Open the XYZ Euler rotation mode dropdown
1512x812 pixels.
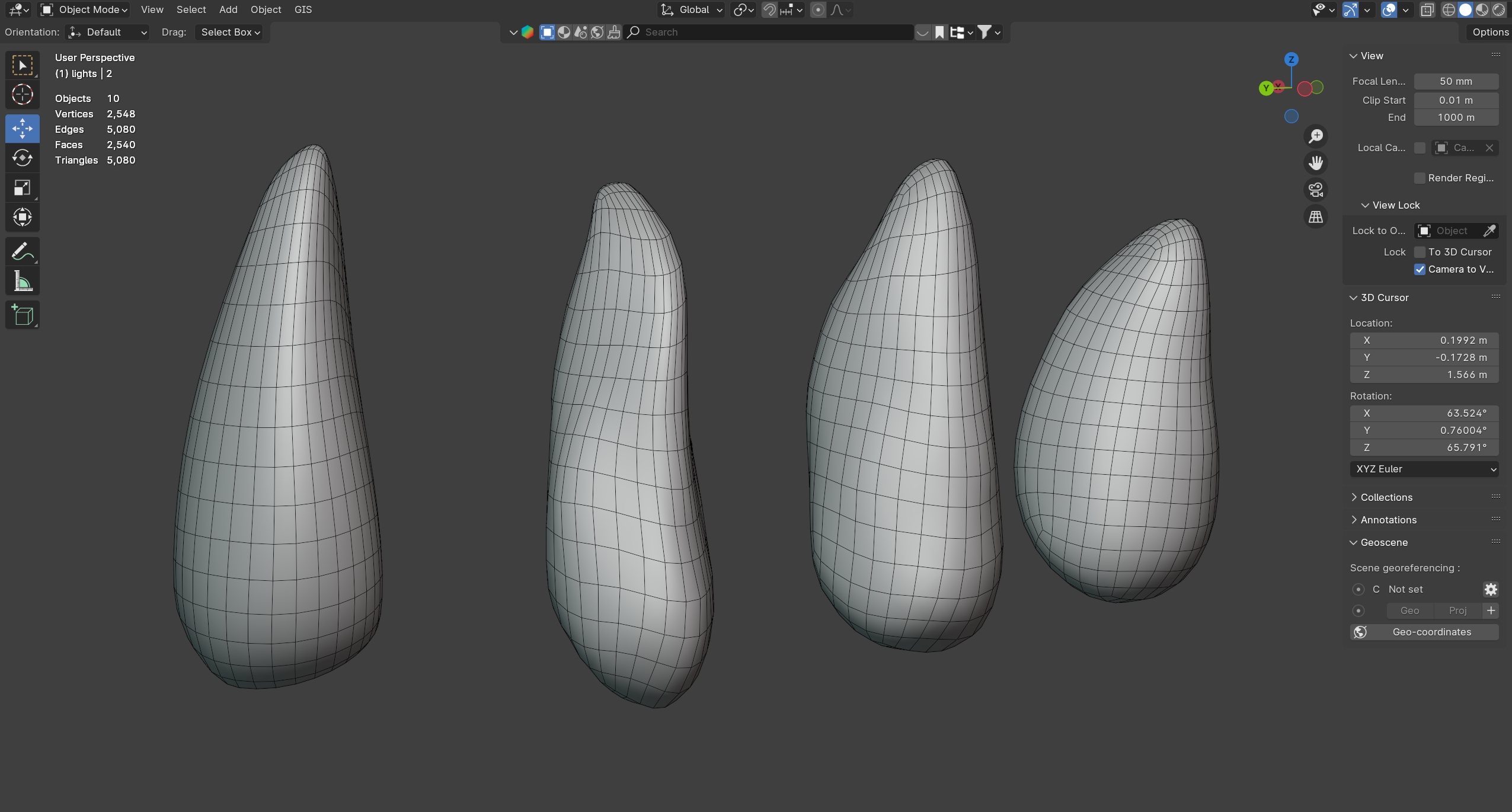tap(1424, 469)
